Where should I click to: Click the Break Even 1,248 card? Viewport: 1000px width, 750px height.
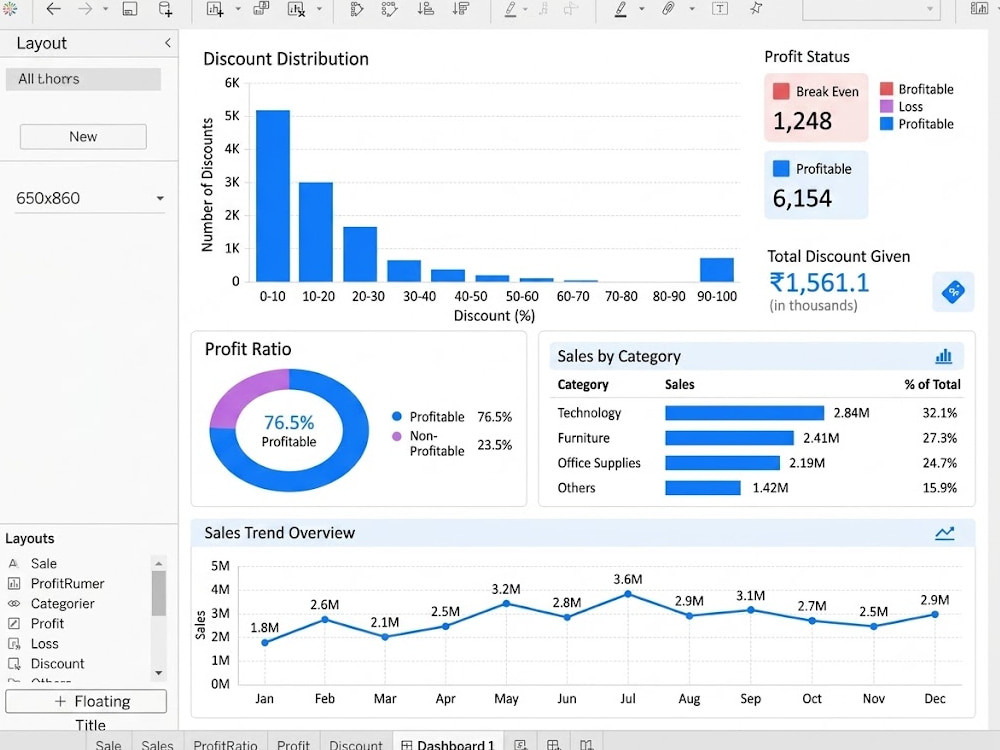pyautogui.click(x=816, y=107)
